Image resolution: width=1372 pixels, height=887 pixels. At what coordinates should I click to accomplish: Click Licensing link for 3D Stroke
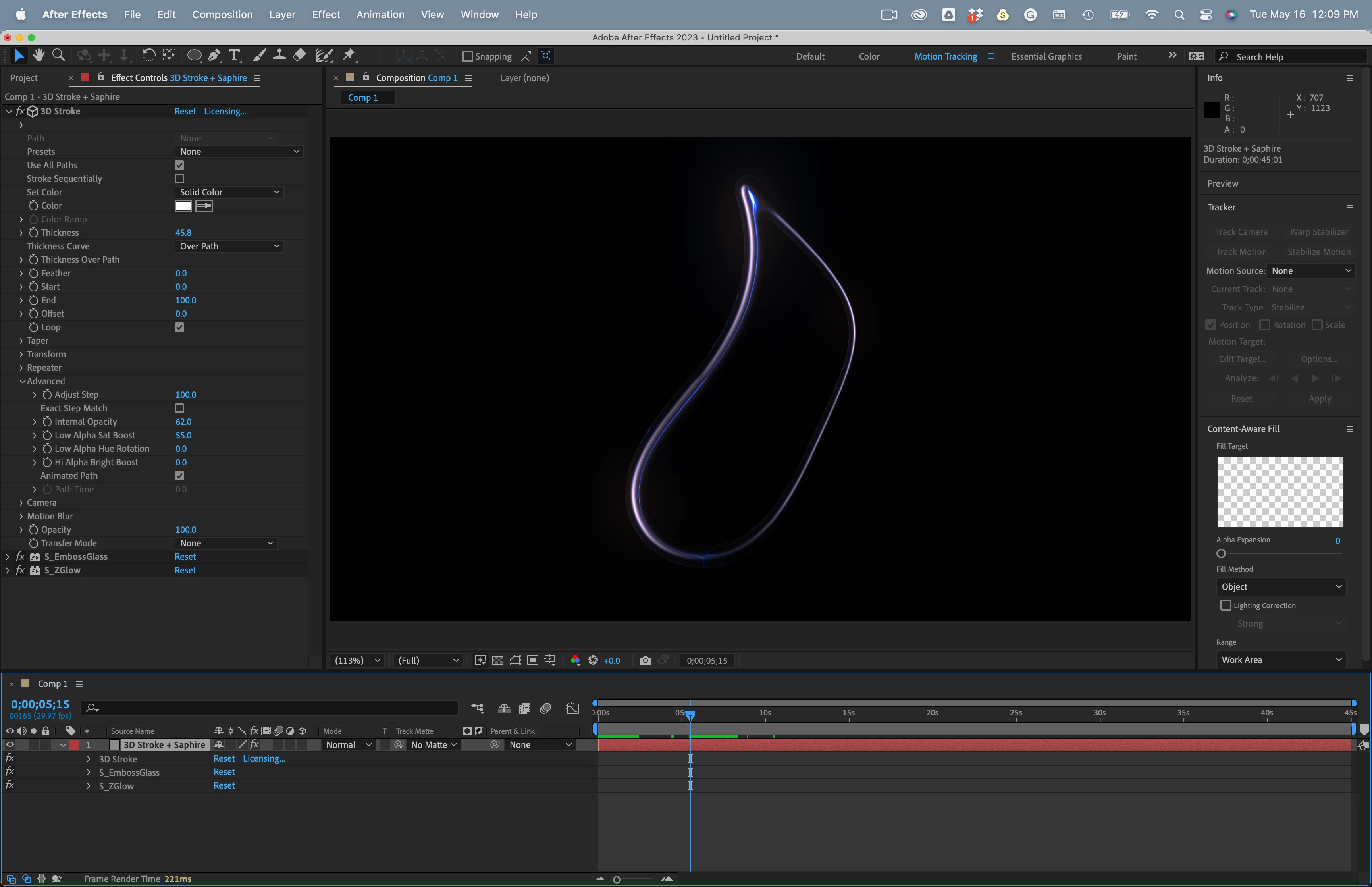tap(225, 111)
